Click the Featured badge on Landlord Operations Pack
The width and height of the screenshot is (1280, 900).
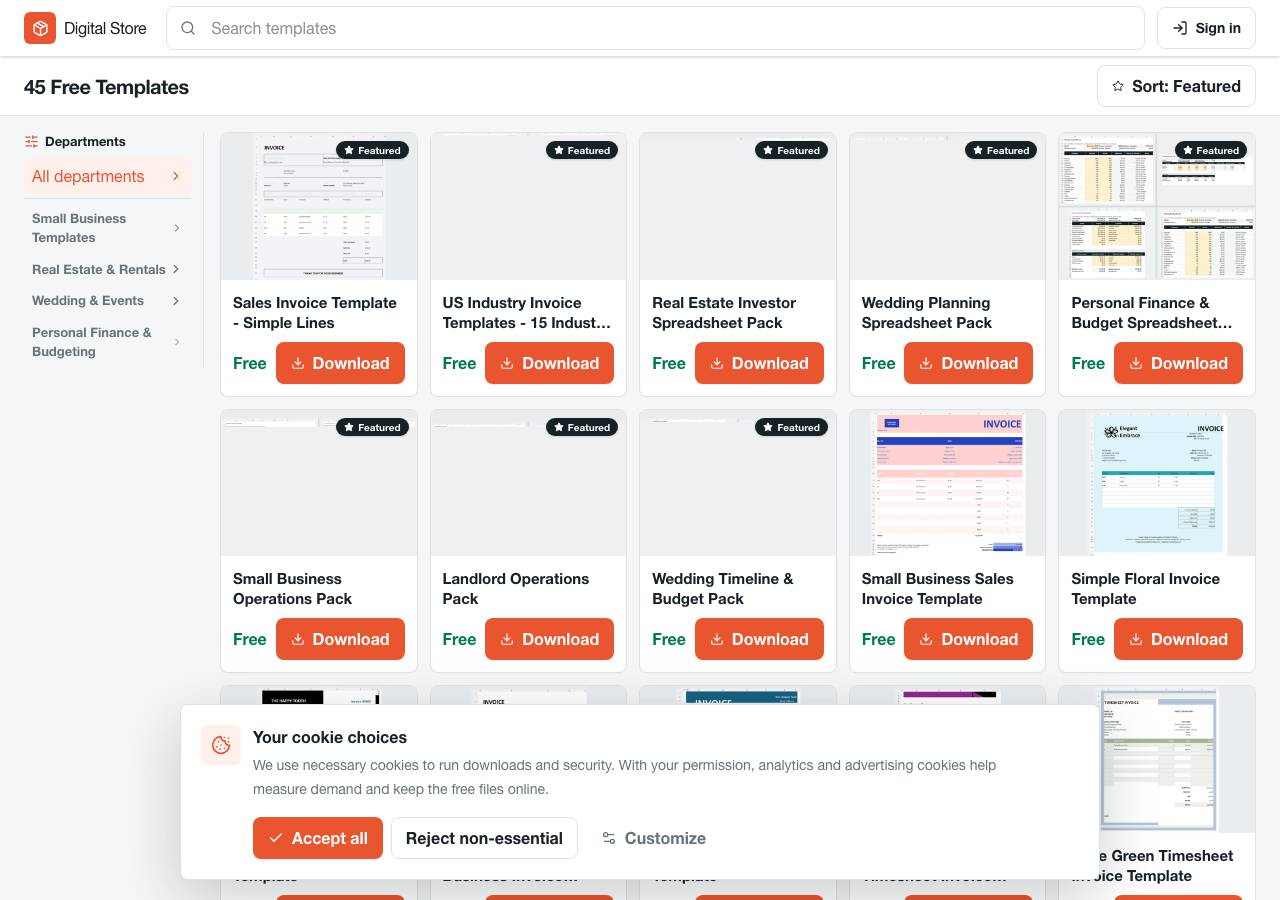pos(582,427)
